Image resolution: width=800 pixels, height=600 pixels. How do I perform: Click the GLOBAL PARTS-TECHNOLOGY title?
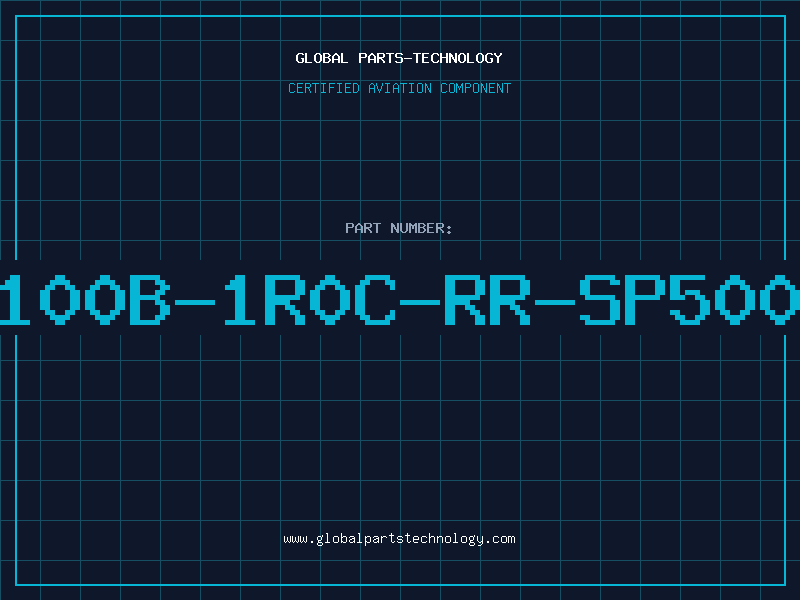click(399, 58)
